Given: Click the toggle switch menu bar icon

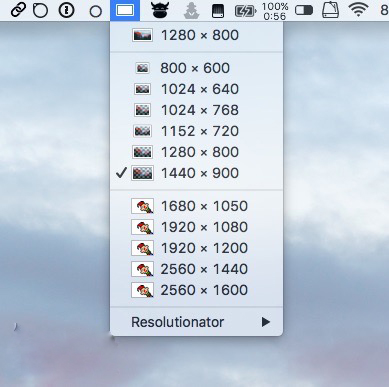Looking at the screenshot, I should click(x=304, y=11).
